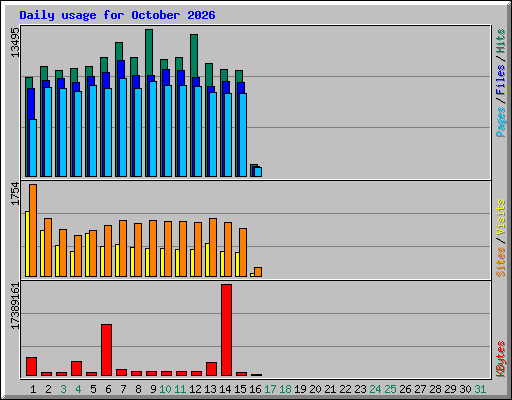
Task: Click the green Hits legend label
Action: pyautogui.click(x=501, y=41)
